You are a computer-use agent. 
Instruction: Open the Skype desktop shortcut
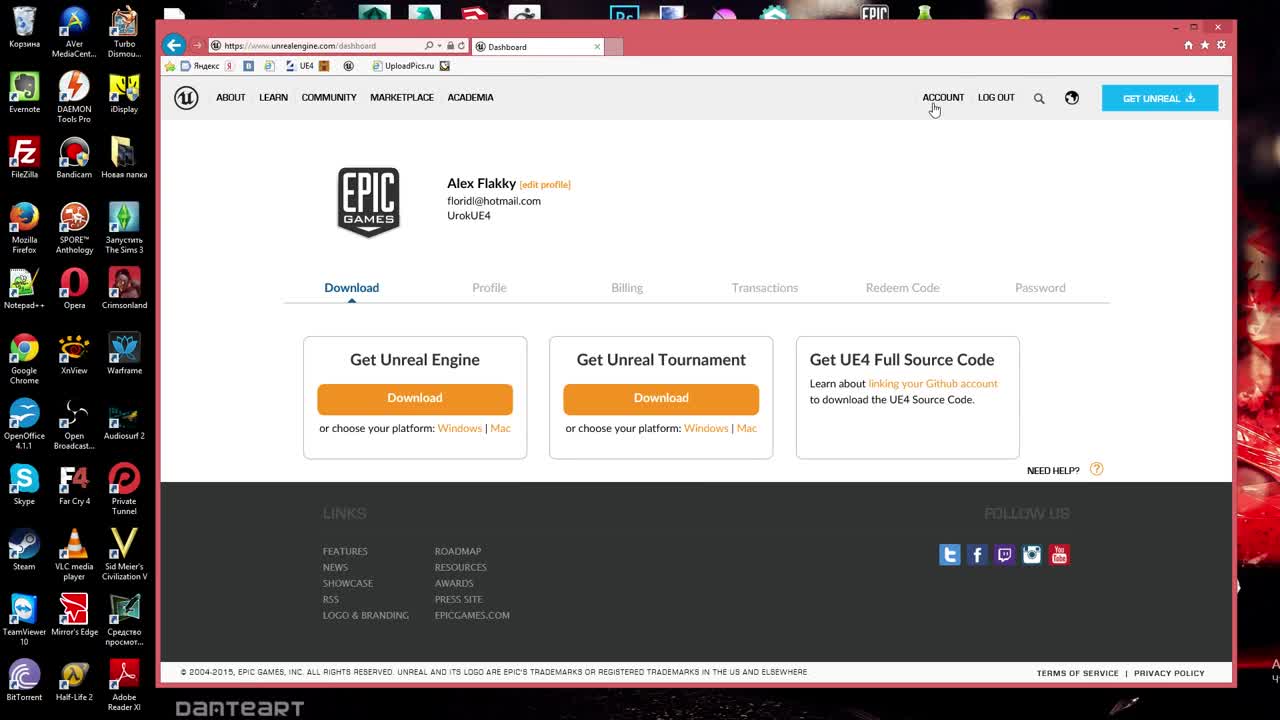click(x=24, y=485)
